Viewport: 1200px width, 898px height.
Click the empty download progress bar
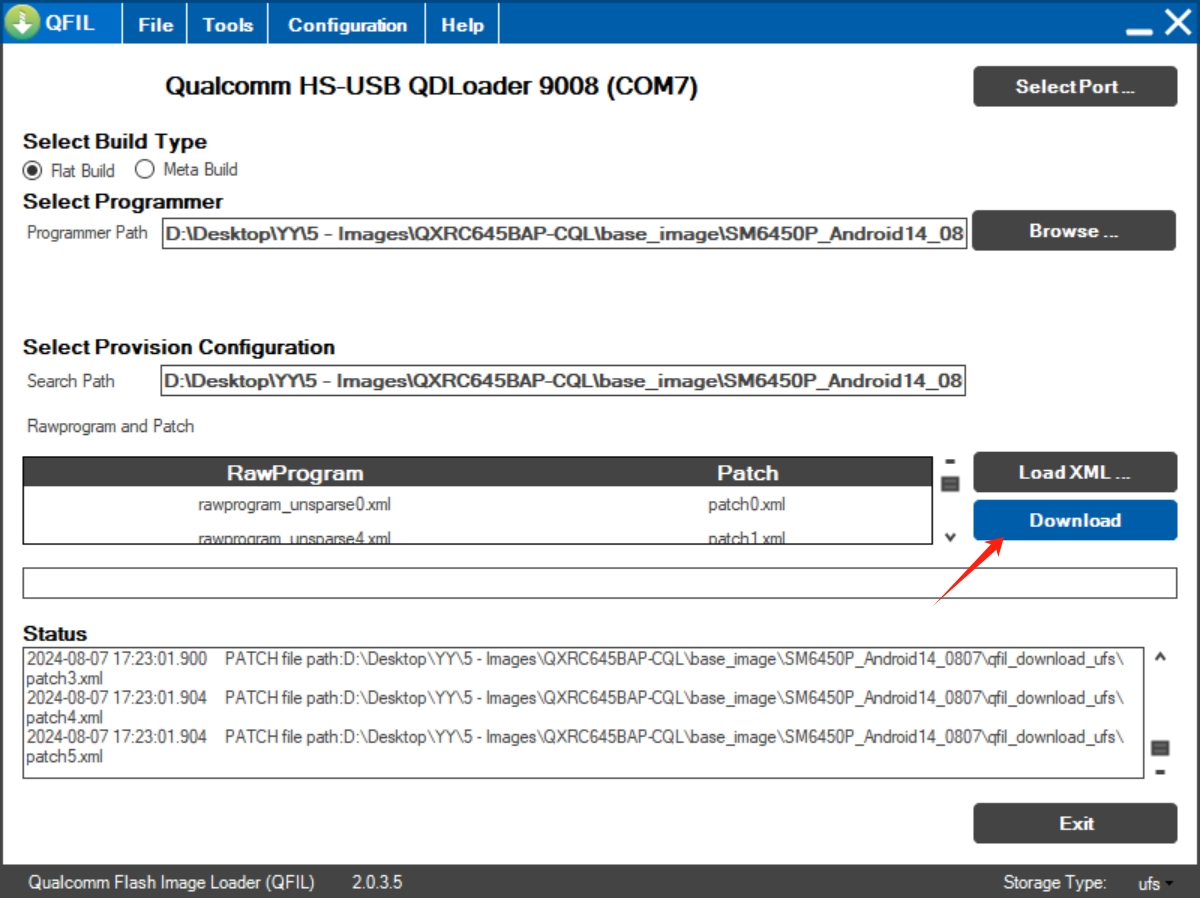599,583
